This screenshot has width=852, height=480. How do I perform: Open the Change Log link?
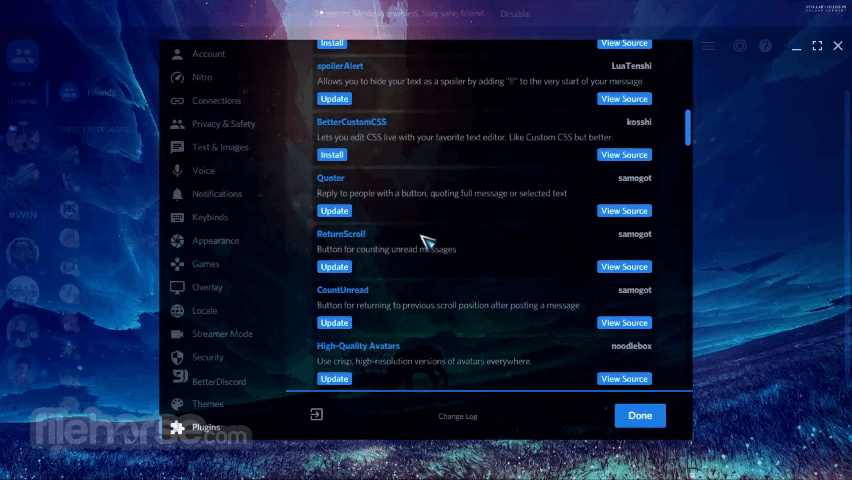pyautogui.click(x=458, y=416)
